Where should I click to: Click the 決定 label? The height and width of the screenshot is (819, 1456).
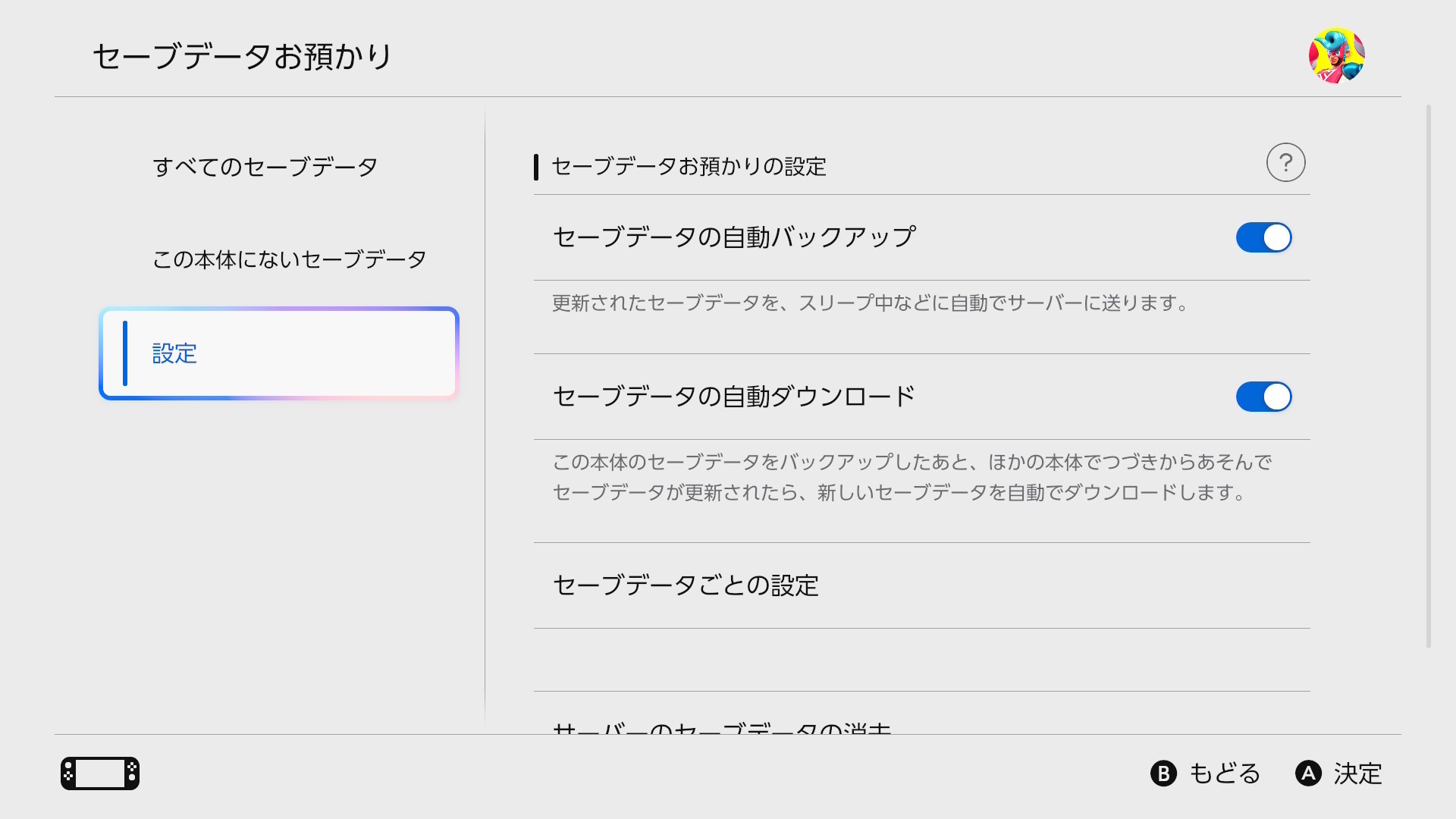click(x=1357, y=773)
